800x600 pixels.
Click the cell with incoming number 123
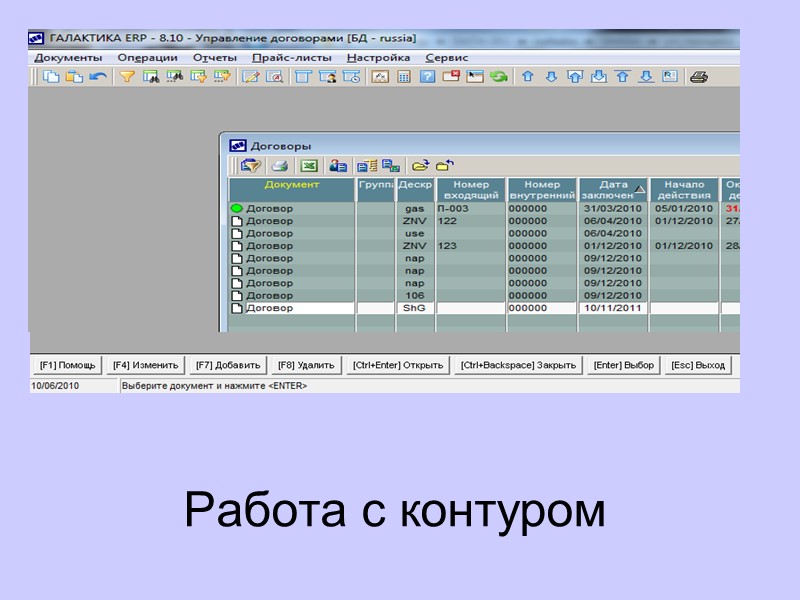coord(470,246)
